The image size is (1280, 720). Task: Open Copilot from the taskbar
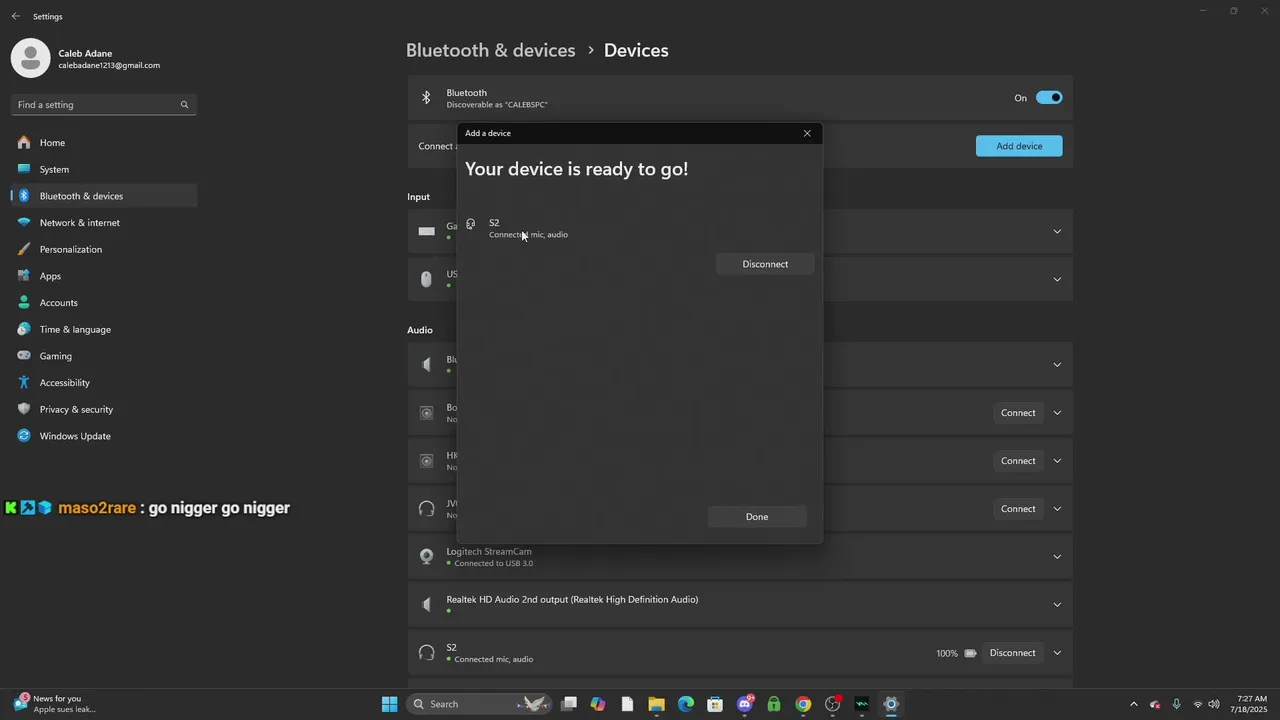point(598,704)
